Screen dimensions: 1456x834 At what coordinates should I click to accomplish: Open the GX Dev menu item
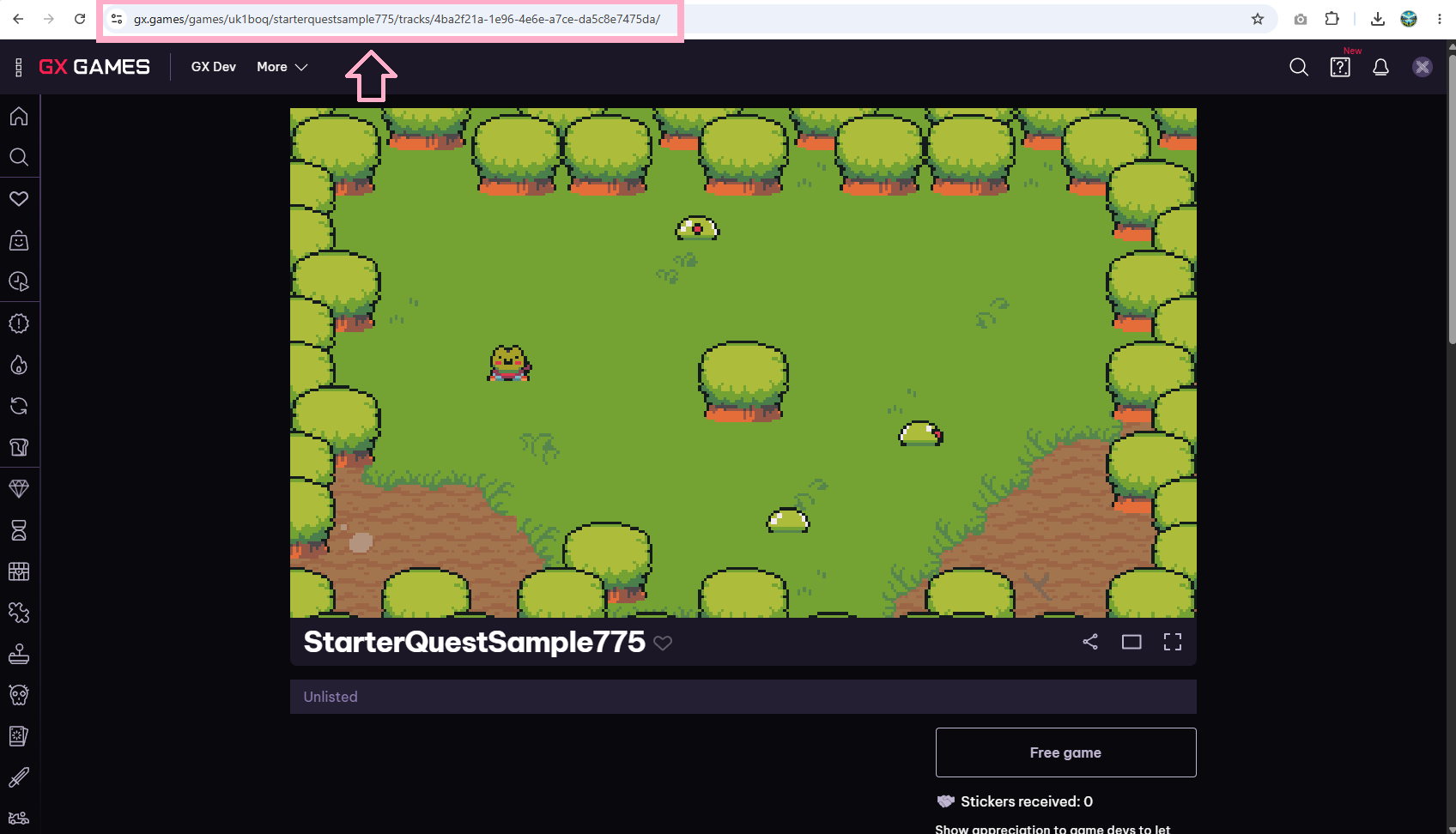pos(214,67)
